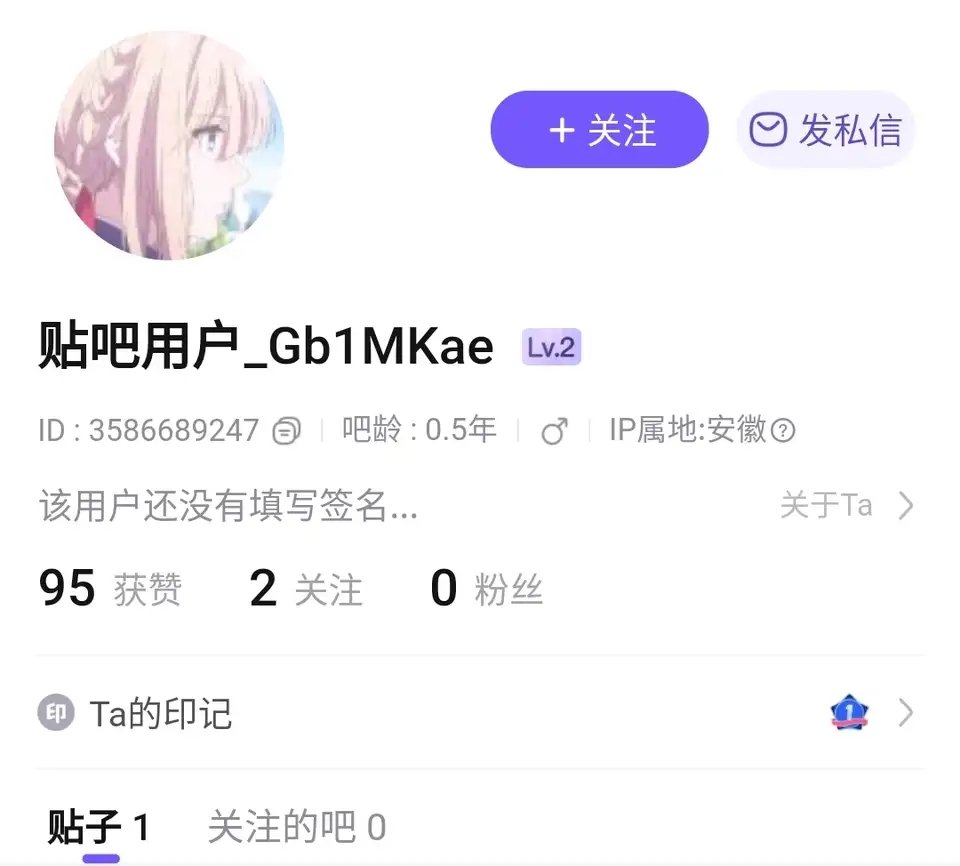
Task: Tap the envelope icon in 发私信
Action: pos(768,129)
